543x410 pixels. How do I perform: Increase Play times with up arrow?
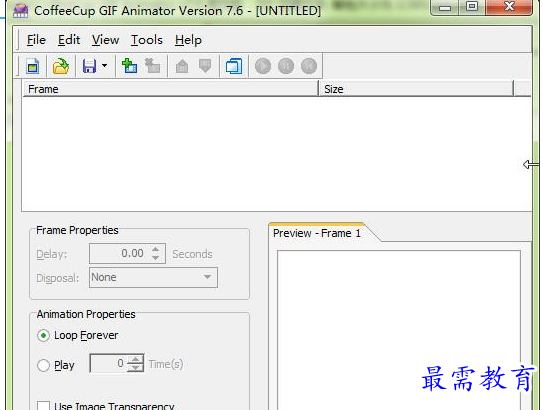click(135, 359)
